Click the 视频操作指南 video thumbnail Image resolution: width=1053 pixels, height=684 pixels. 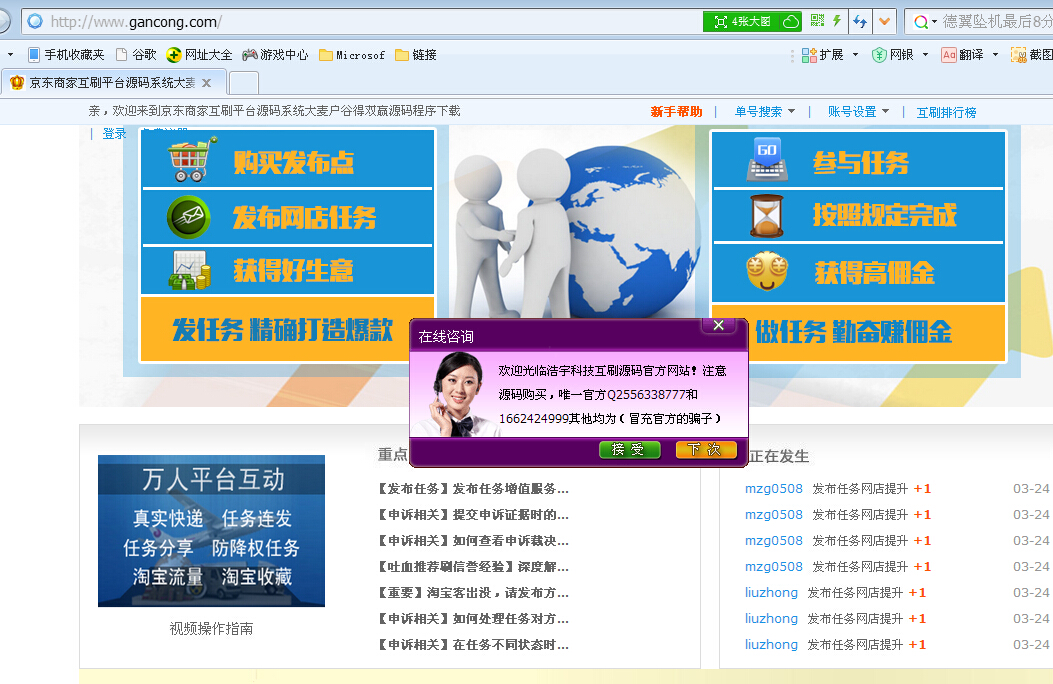pyautogui.click(x=211, y=531)
